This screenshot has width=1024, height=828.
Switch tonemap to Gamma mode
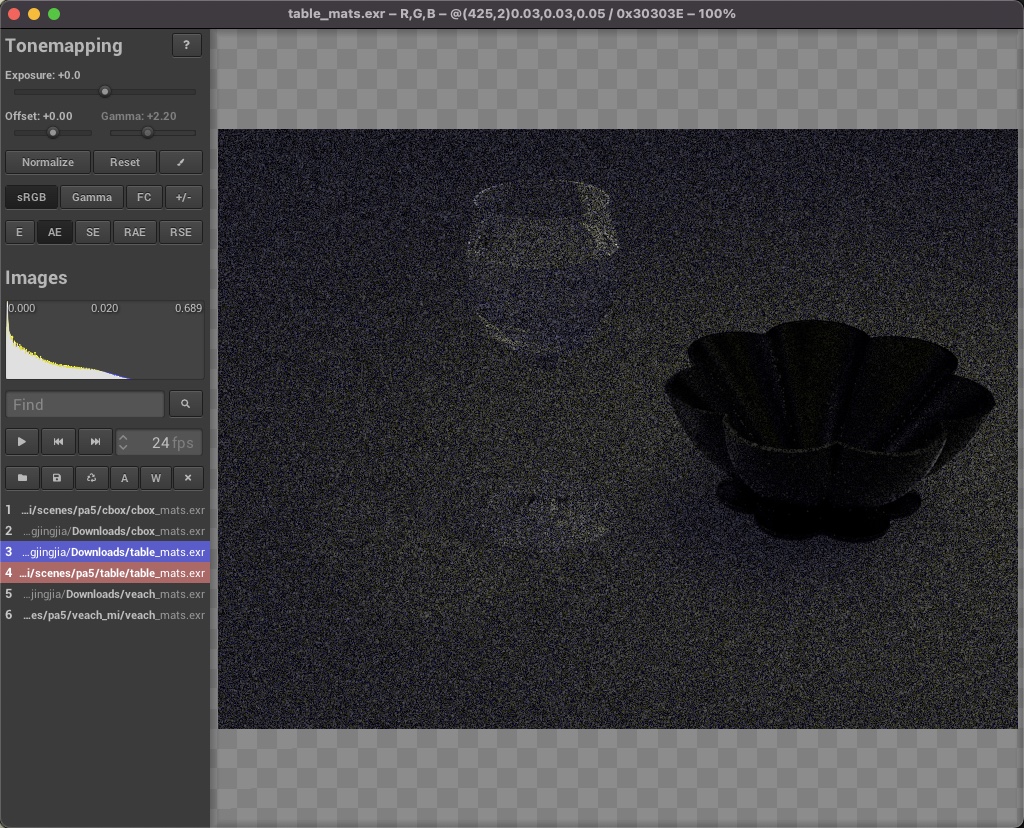coord(92,197)
